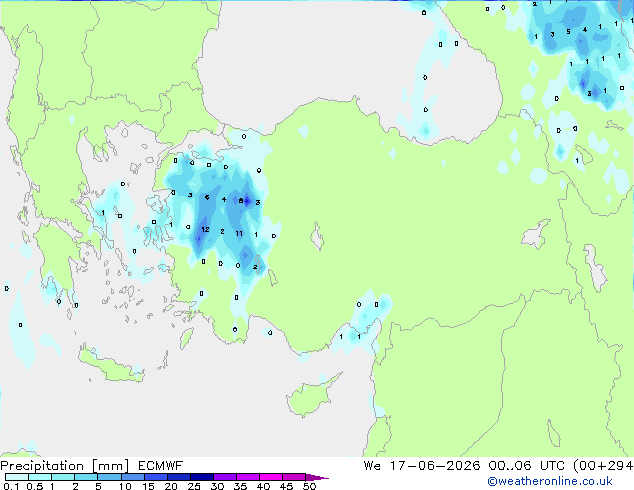
Task: Click the '0.5' legend scale label
Action: (35, 486)
